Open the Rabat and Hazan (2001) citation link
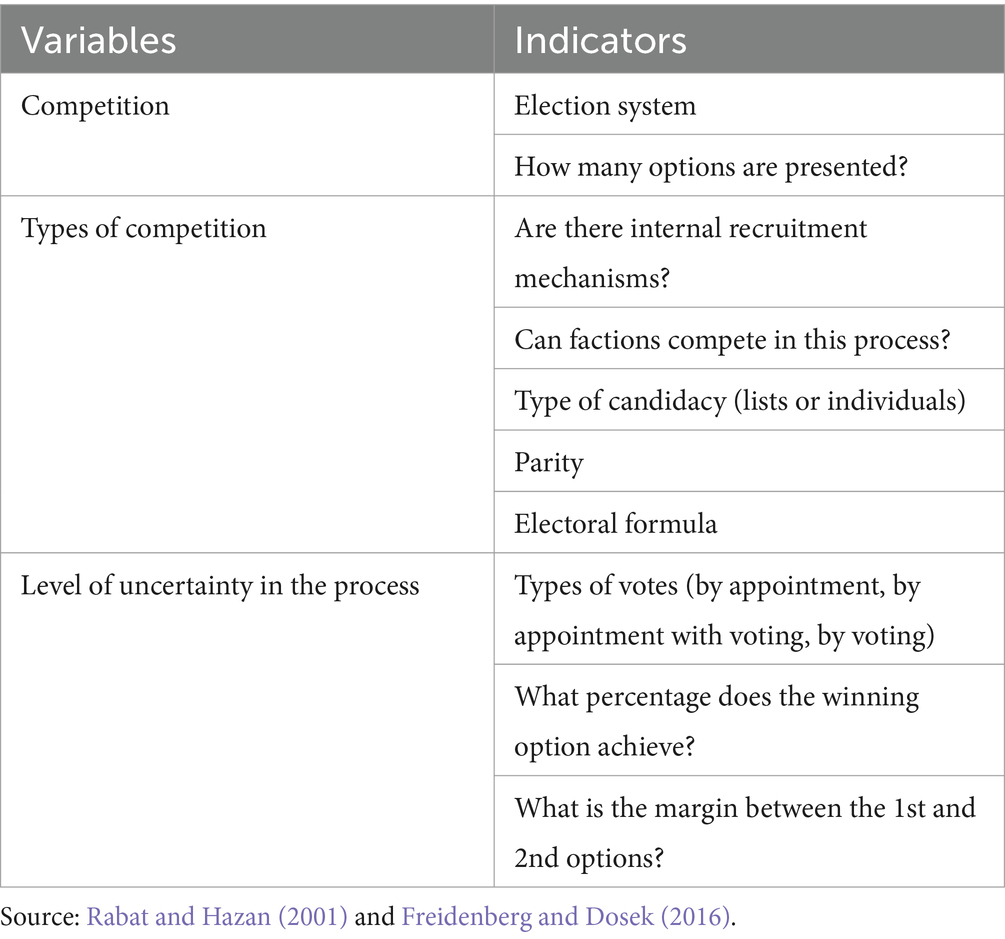Image resolution: width=1005 pixels, height=939 pixels. [x=217, y=917]
